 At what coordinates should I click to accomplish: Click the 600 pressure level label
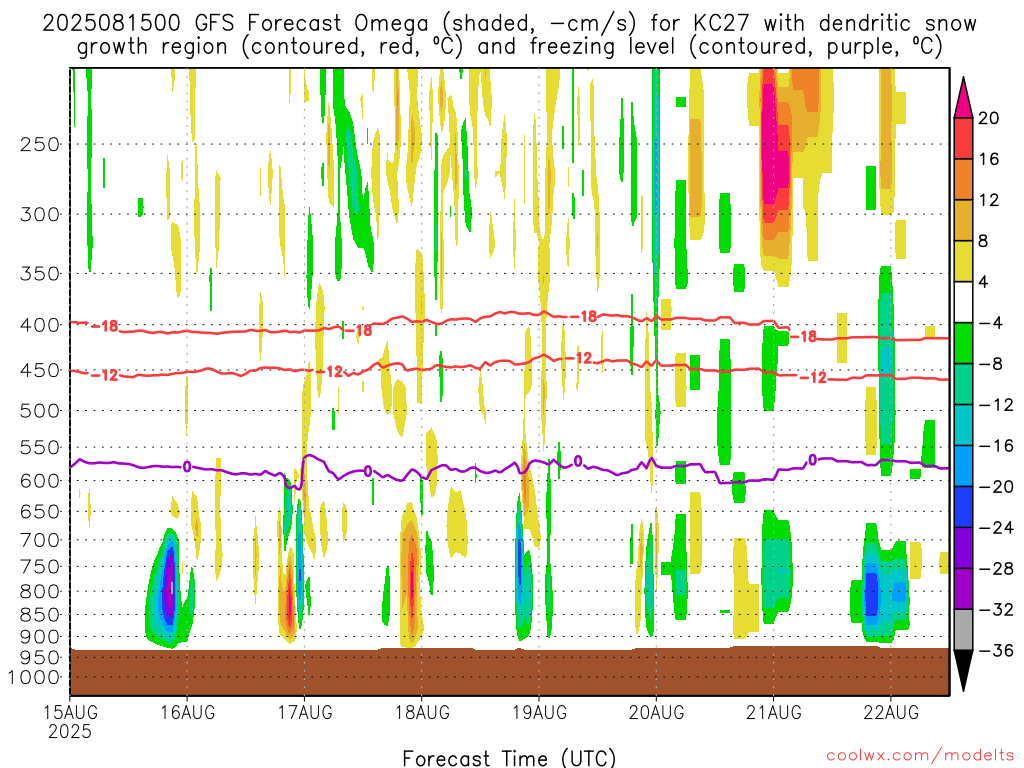click(40, 481)
